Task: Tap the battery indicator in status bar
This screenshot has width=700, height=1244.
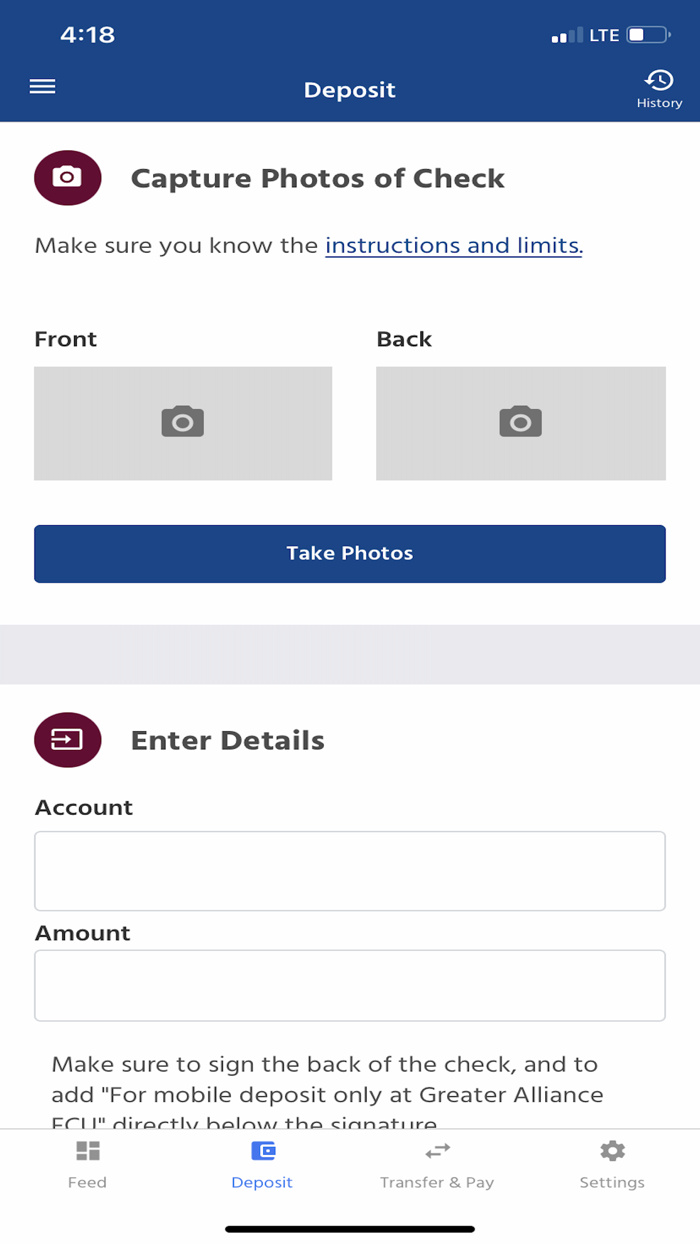Action: tap(648, 35)
